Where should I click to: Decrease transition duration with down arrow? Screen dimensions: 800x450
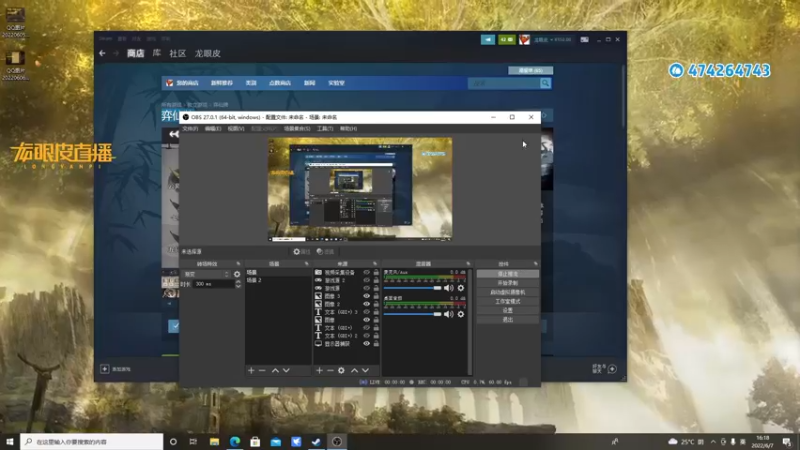point(238,286)
